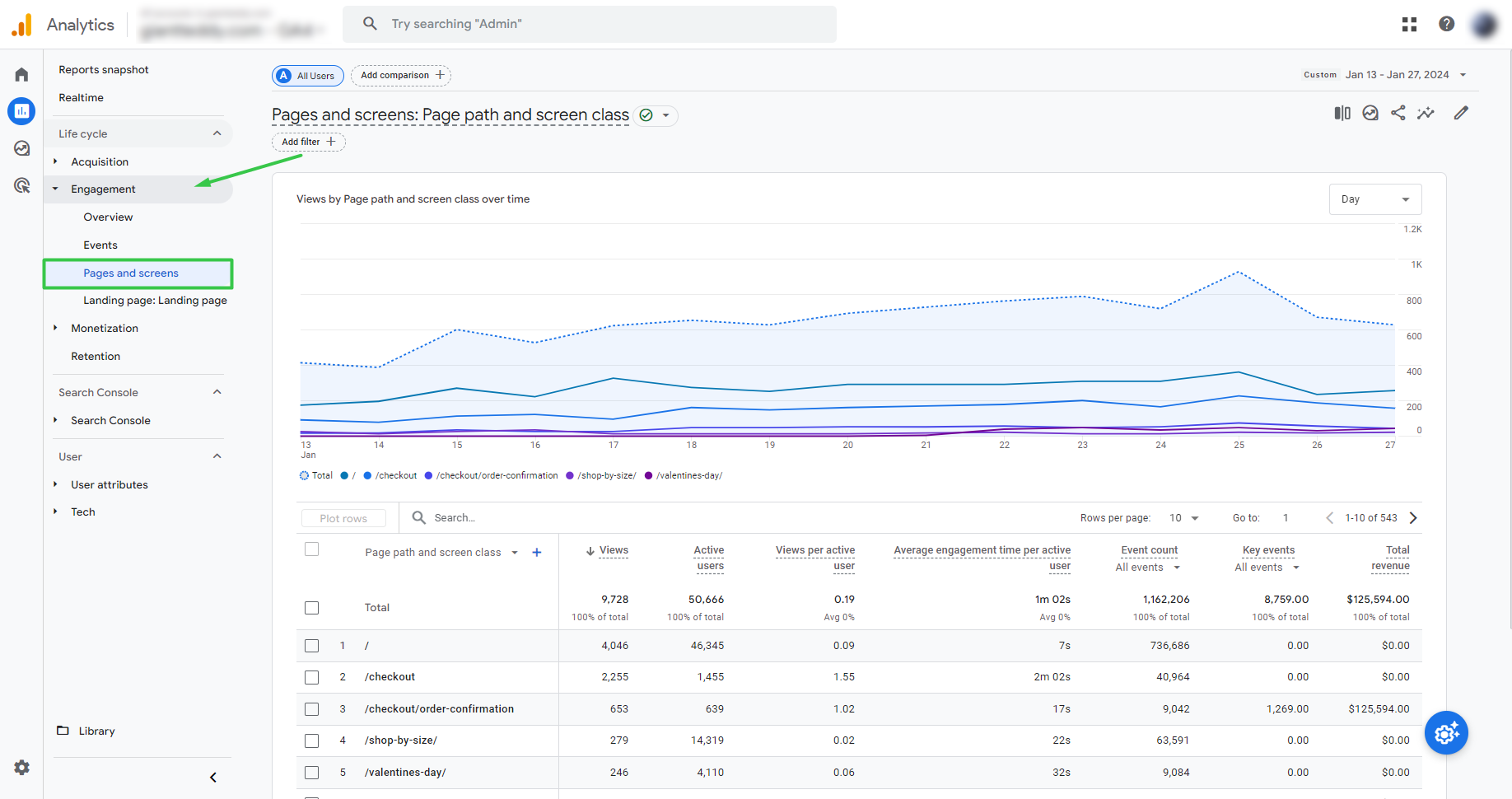Add a secondary dimension with plus icon
1512x799 pixels.
[537, 553]
